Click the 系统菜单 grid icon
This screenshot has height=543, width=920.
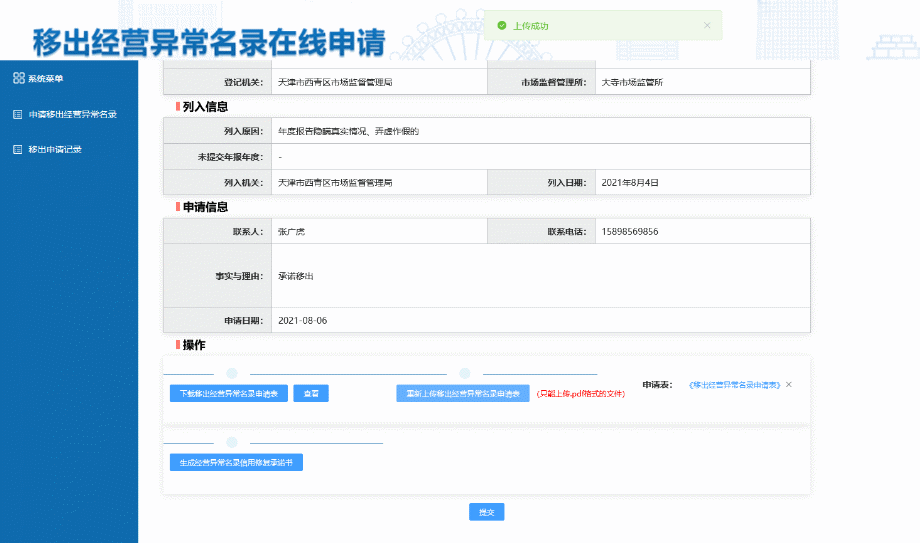(18, 78)
